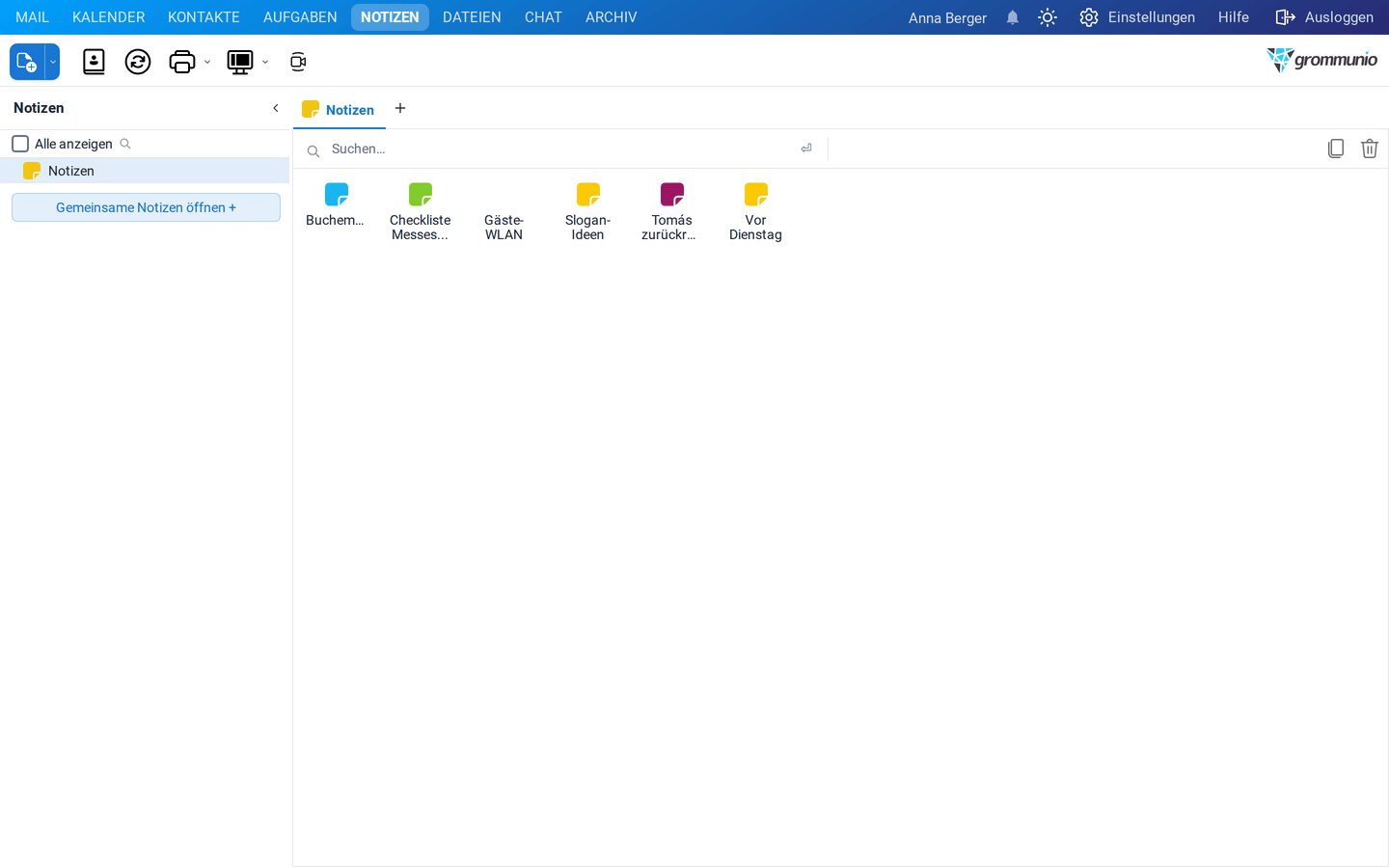Select the green Checkliste Messes... note
Image resolution: width=1389 pixels, height=868 pixels.
pos(420,212)
